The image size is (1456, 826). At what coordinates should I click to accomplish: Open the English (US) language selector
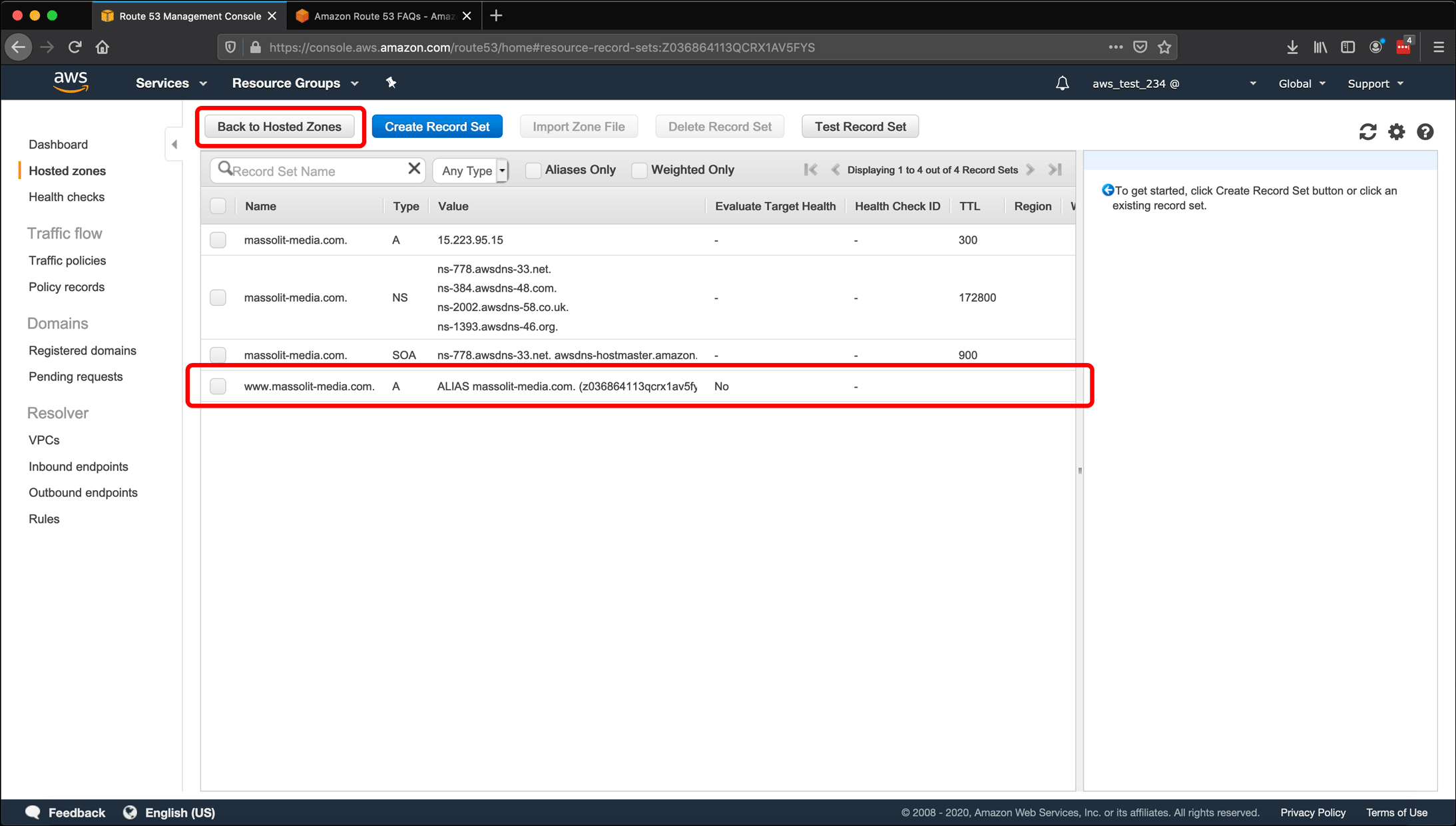pyautogui.click(x=169, y=812)
